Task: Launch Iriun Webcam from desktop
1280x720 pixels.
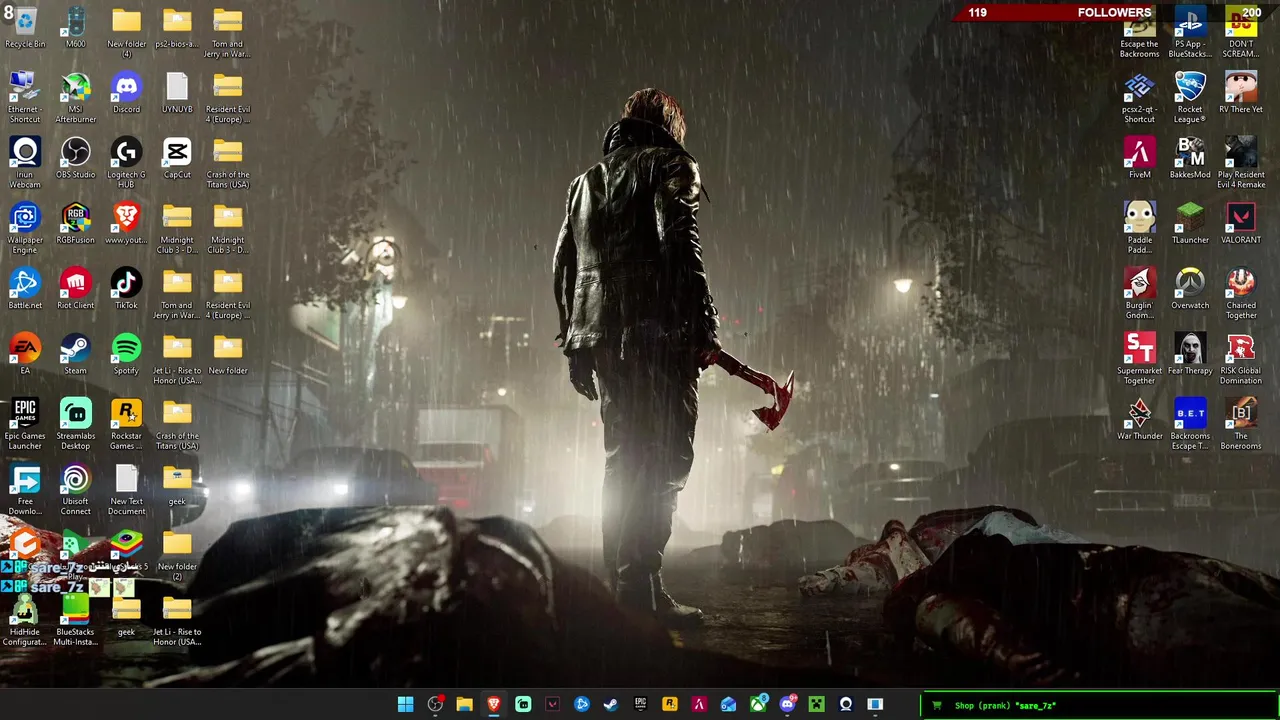Action: (x=25, y=163)
